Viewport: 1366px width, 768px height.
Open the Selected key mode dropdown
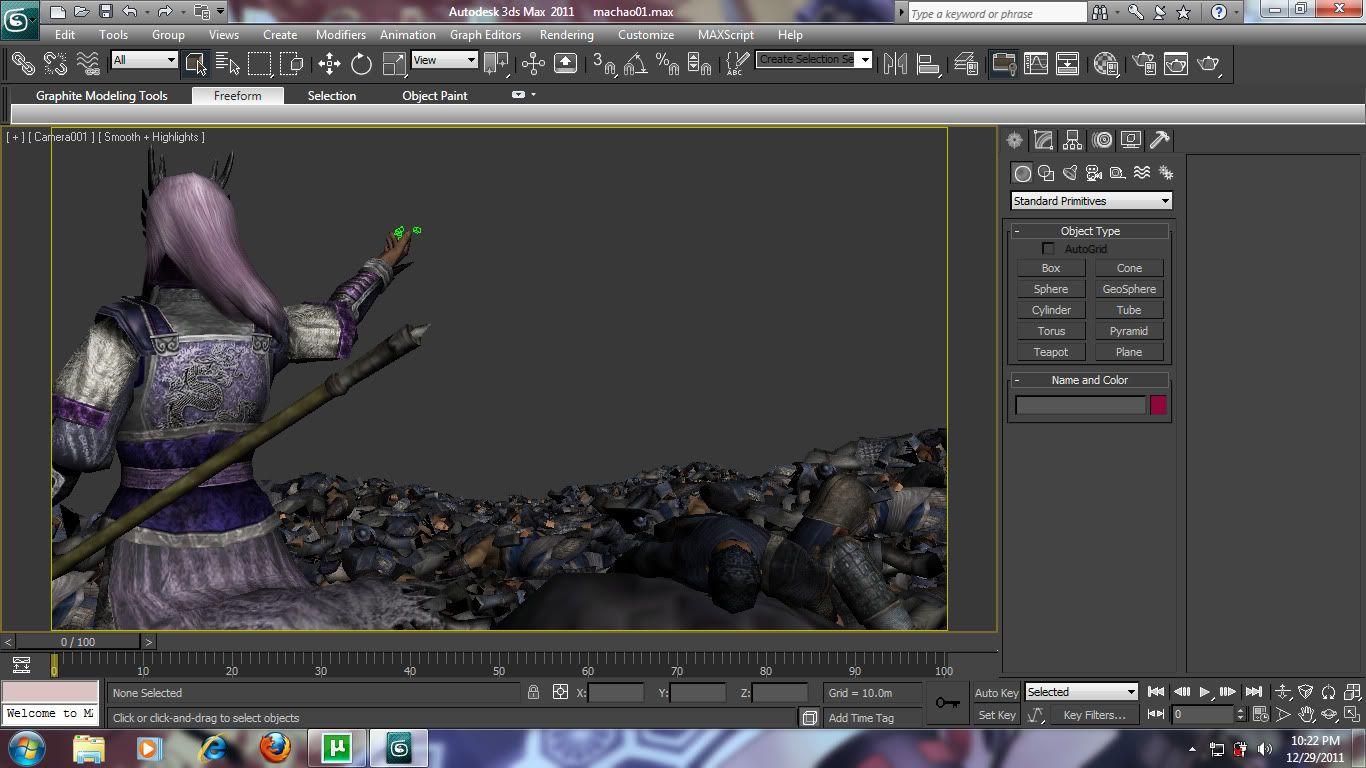(x=1082, y=692)
